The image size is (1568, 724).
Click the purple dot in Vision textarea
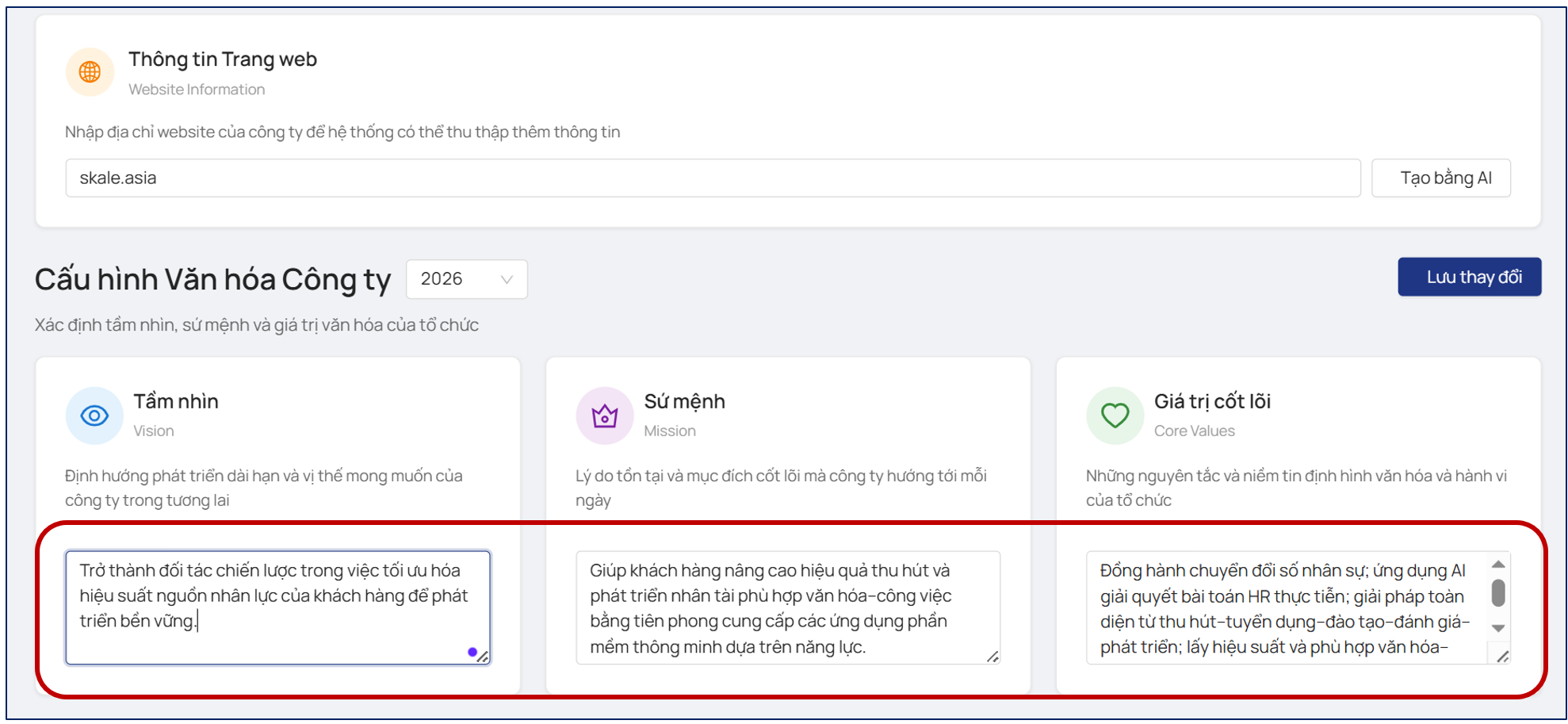click(x=472, y=652)
